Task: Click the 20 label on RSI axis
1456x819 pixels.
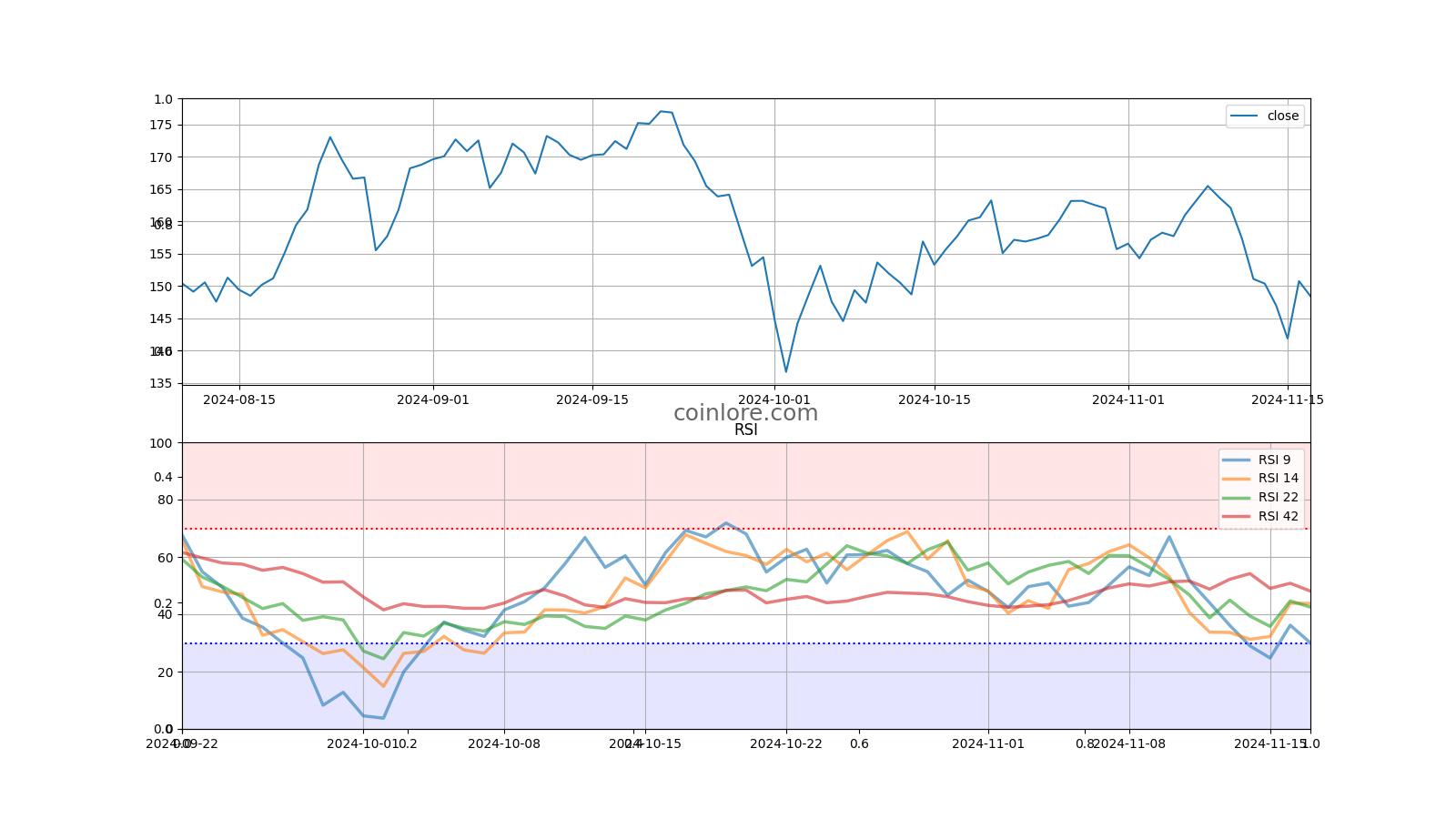Action: coord(165,672)
